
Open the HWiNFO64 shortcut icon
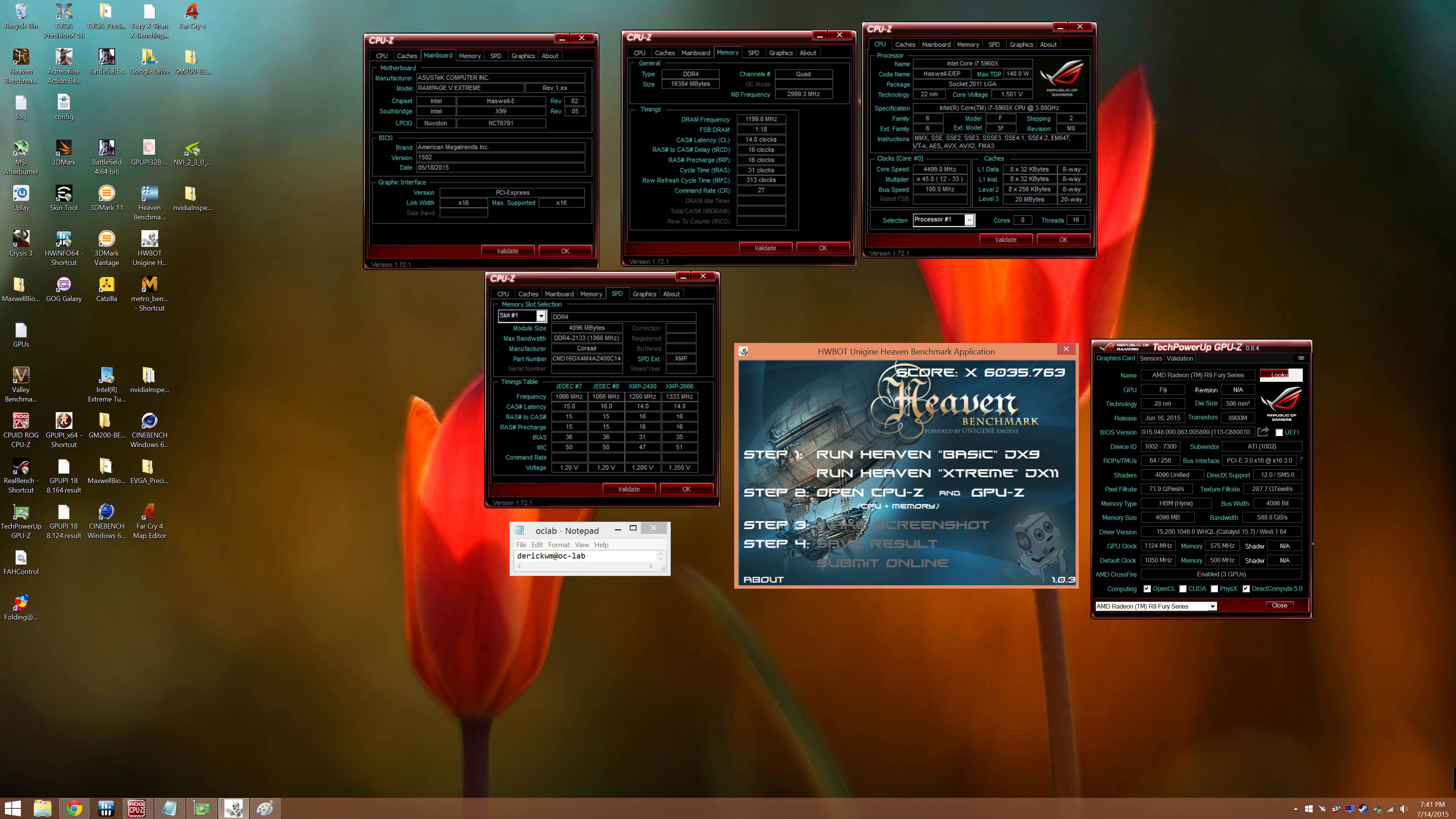(64, 248)
